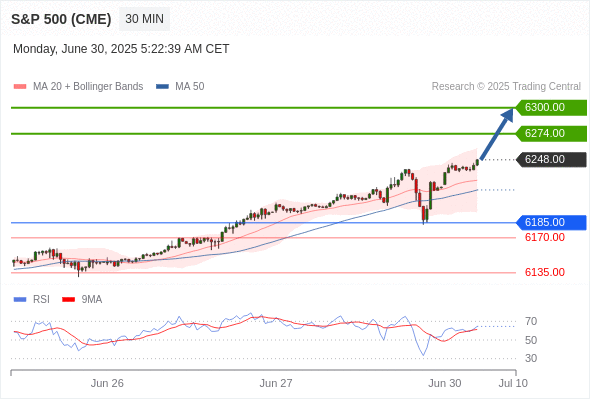The image size is (590, 400).
Task: Click the 30 MIN timeframe badge
Action: pos(144,19)
